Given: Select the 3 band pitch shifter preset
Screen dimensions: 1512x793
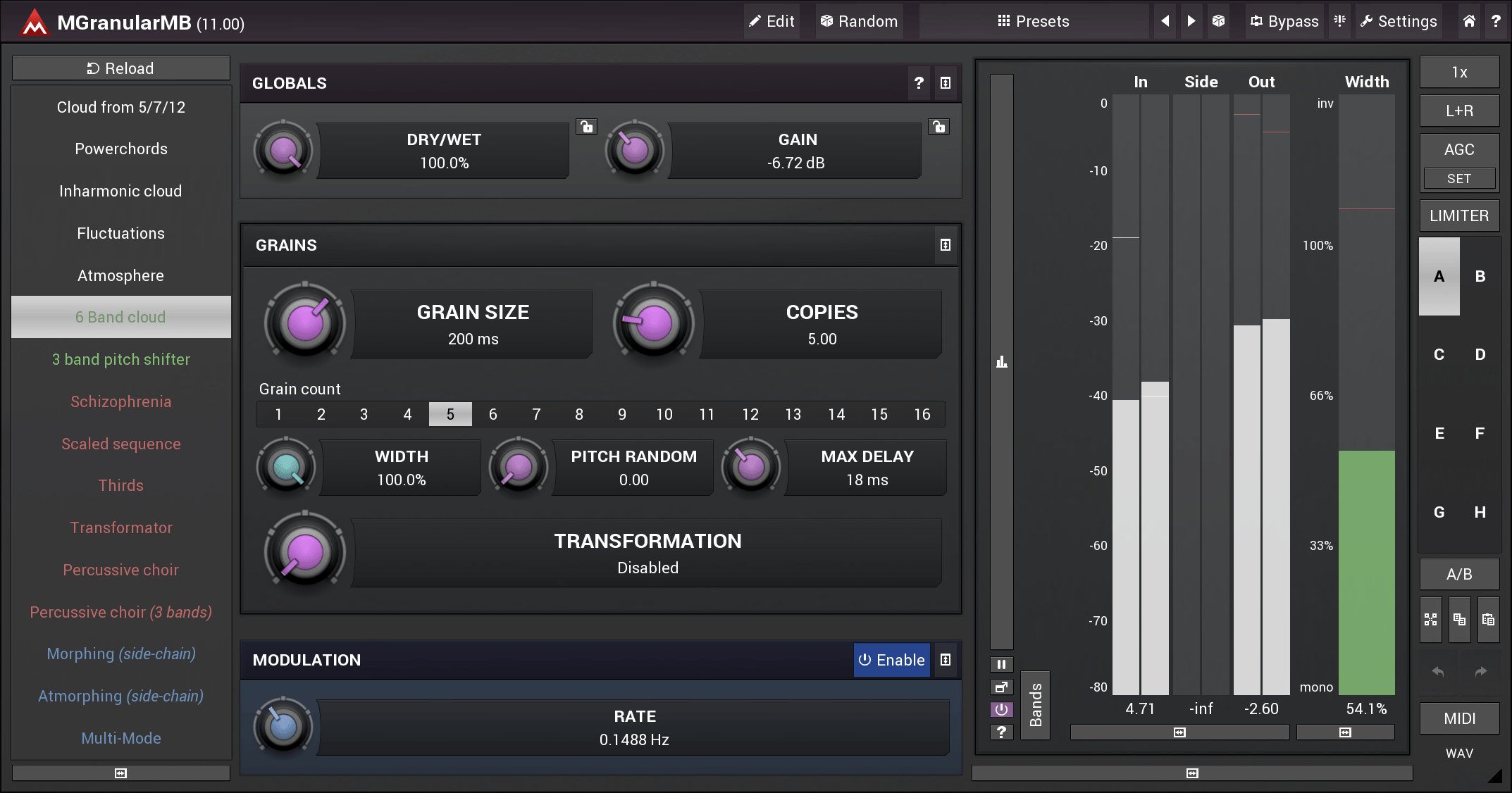Looking at the screenshot, I should (120, 359).
